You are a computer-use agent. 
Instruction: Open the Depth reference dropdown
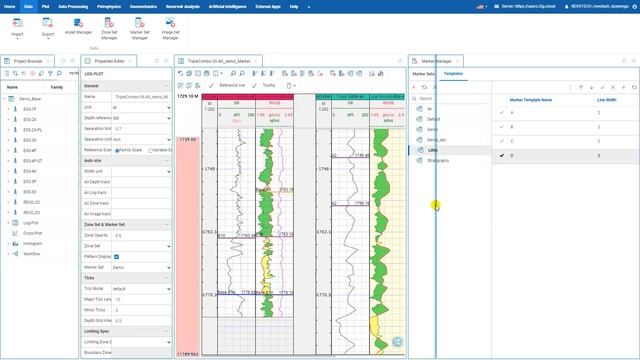click(141, 118)
